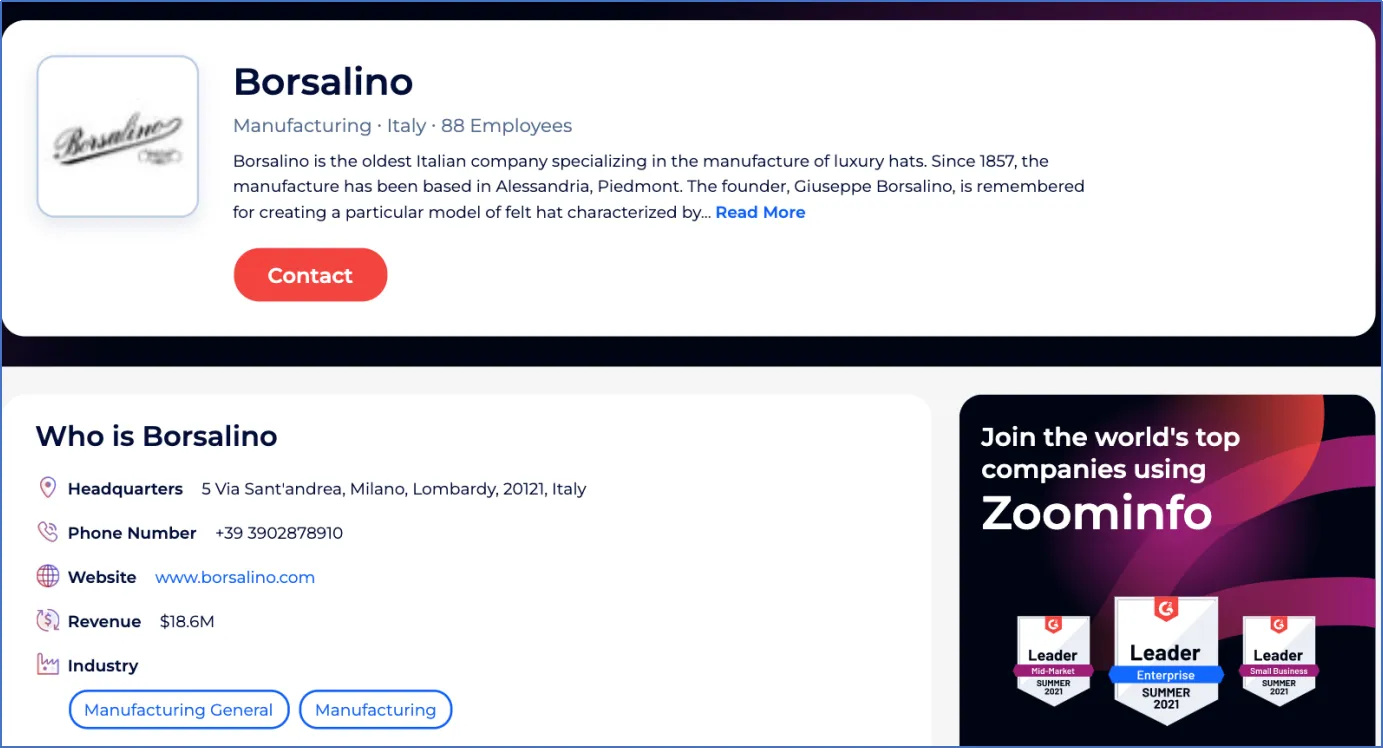Click the headquarters location pin icon
Viewport: 1384px width, 749px height.
(x=47, y=487)
